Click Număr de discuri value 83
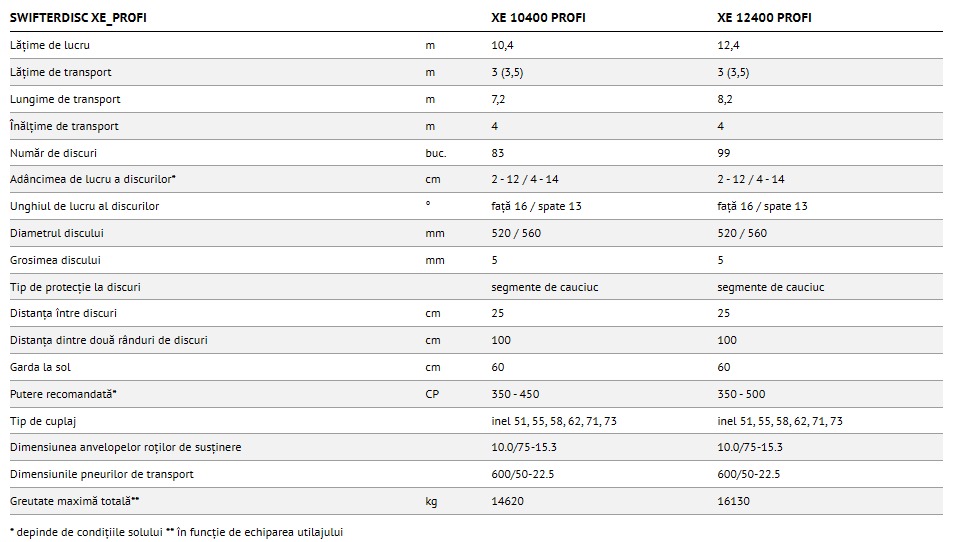962x542 pixels. [498, 153]
